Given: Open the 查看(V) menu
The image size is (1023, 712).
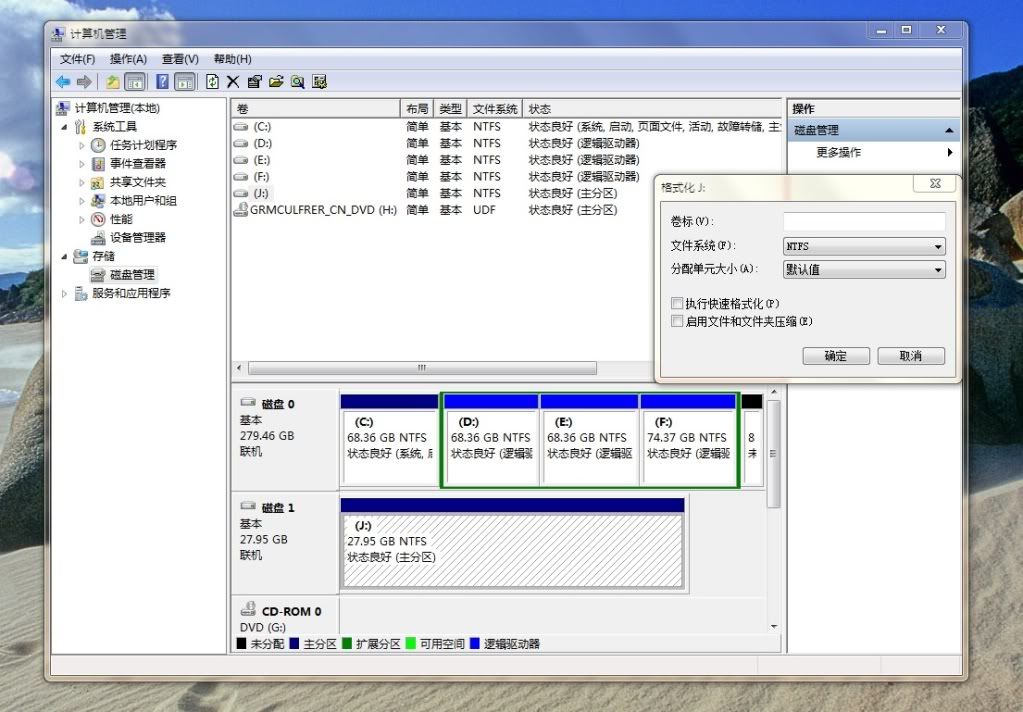Looking at the screenshot, I should tap(180, 59).
